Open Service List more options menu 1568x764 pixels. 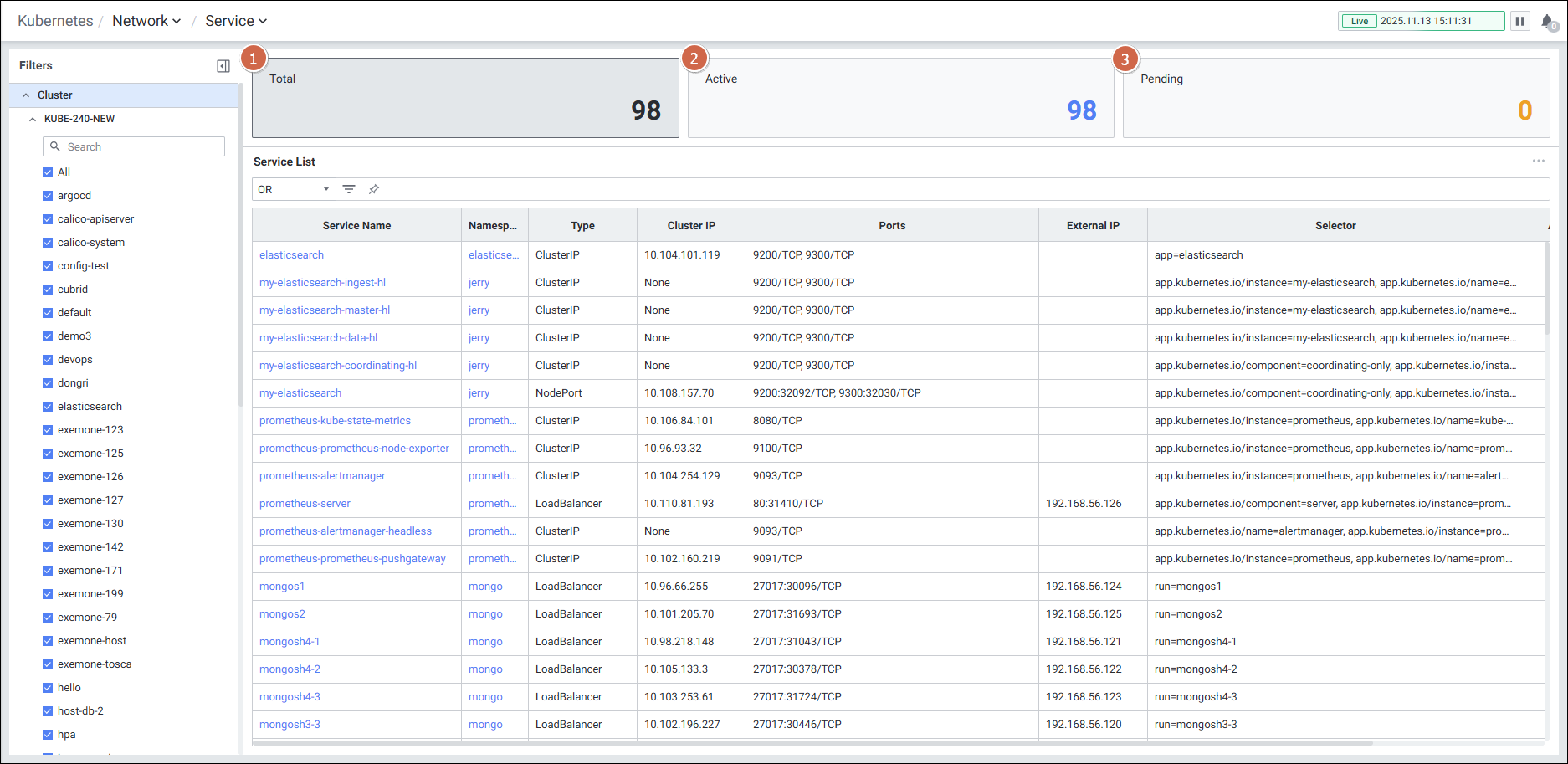1538,161
